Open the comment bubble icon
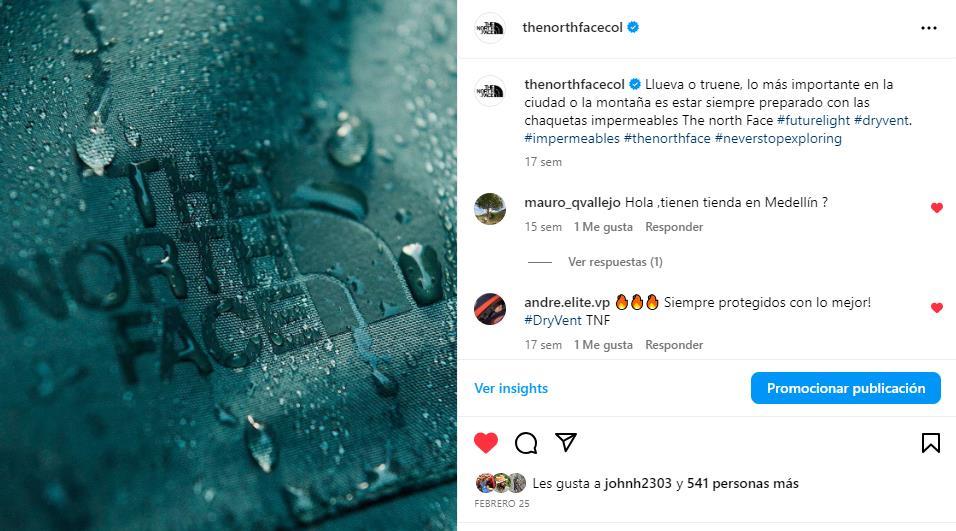 point(526,443)
